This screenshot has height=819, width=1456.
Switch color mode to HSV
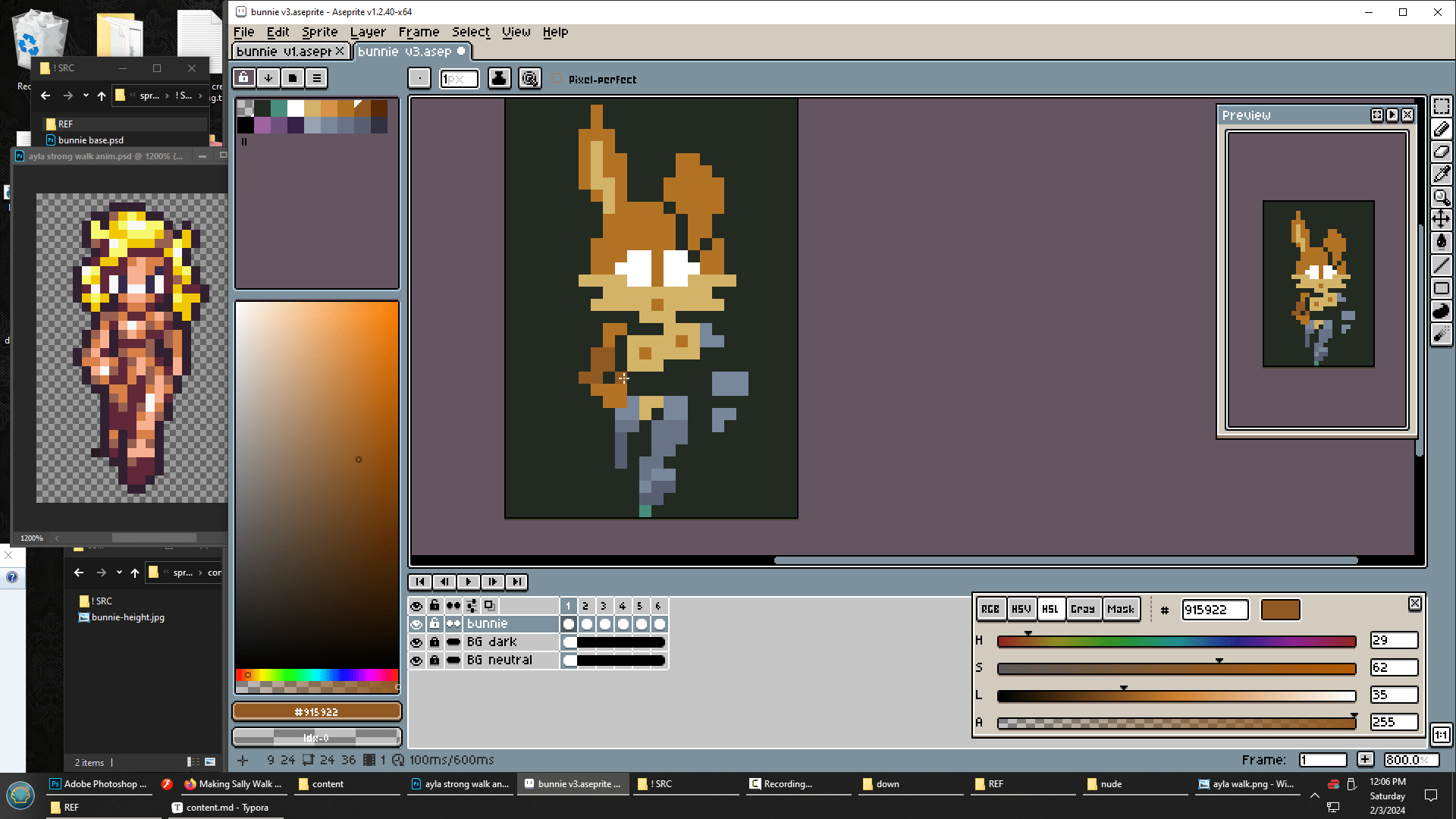tap(1021, 609)
